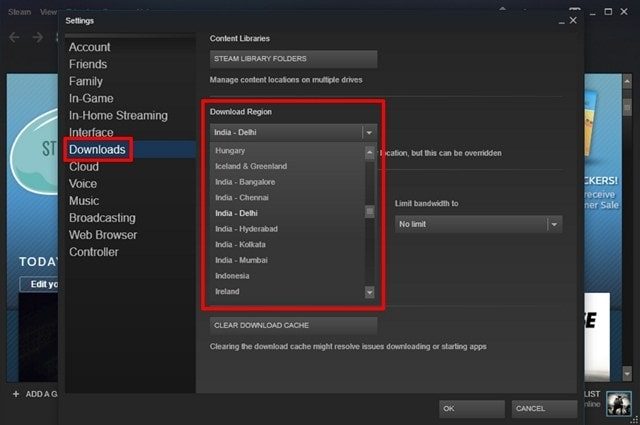Click the Steam Library Folders button
Screen dimensions: 640x425
coord(293,59)
